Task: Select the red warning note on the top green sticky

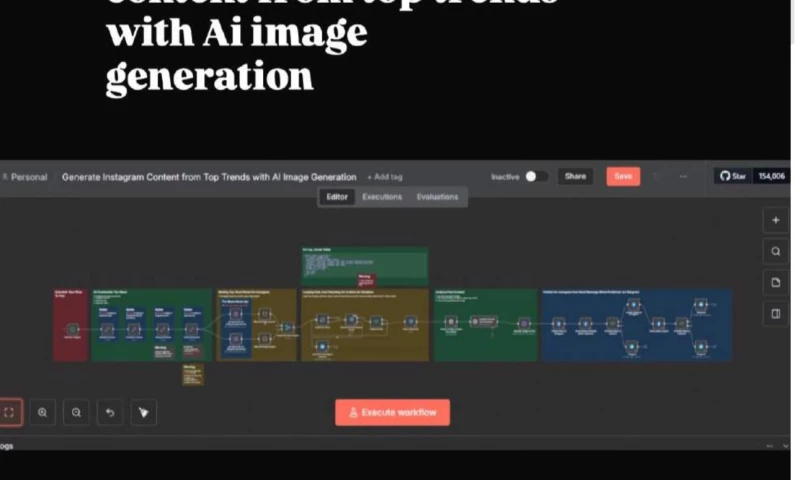Action: point(366,280)
